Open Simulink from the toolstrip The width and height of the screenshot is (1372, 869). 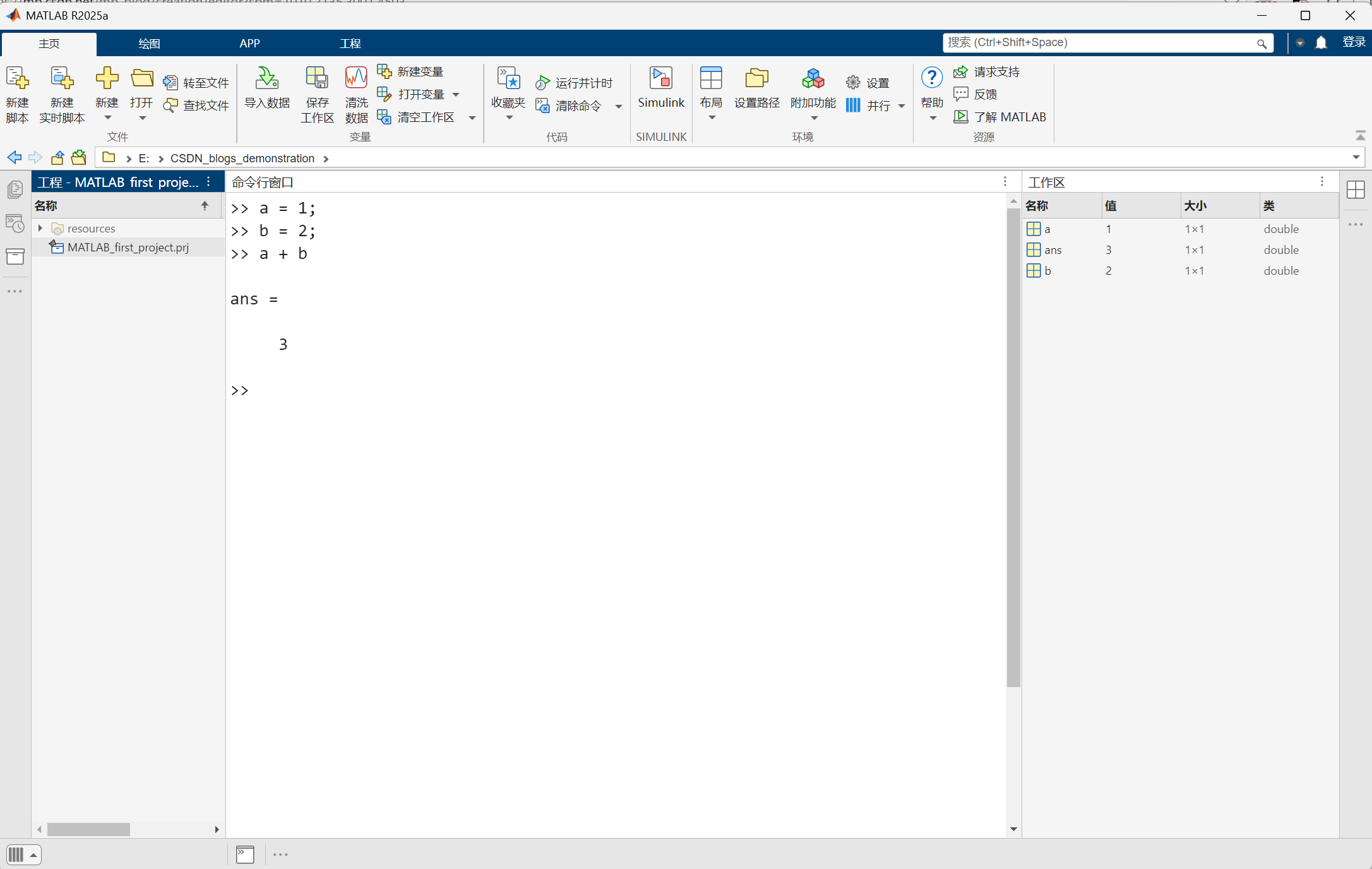tap(660, 79)
